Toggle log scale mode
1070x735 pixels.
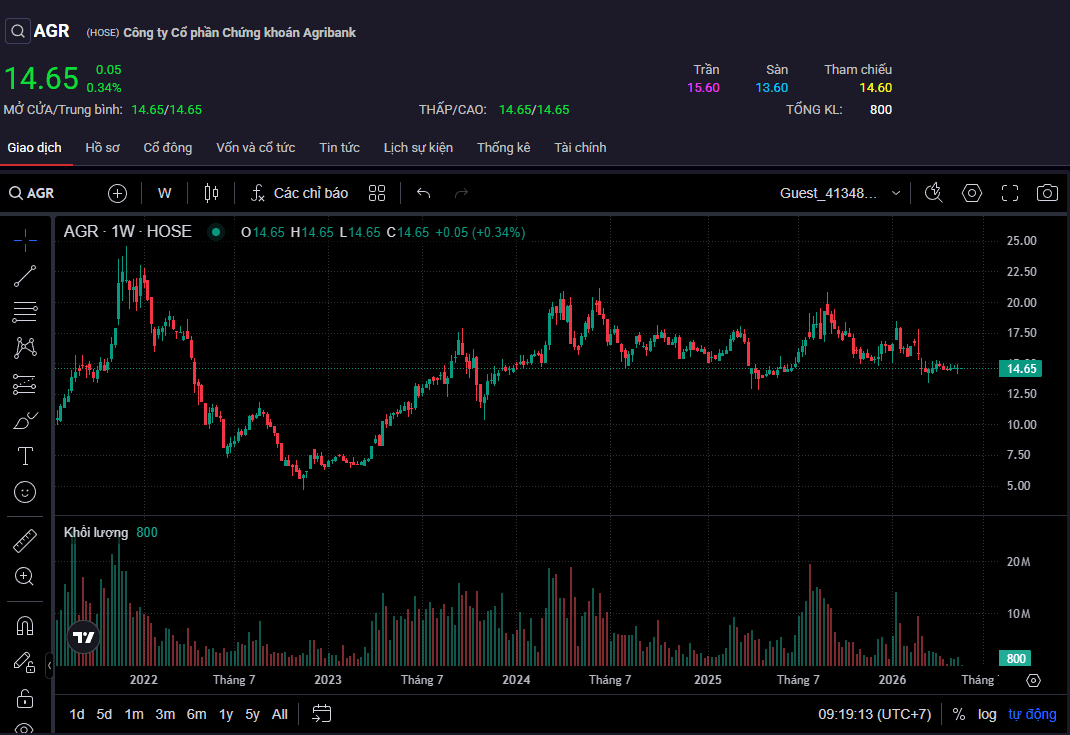point(987,714)
